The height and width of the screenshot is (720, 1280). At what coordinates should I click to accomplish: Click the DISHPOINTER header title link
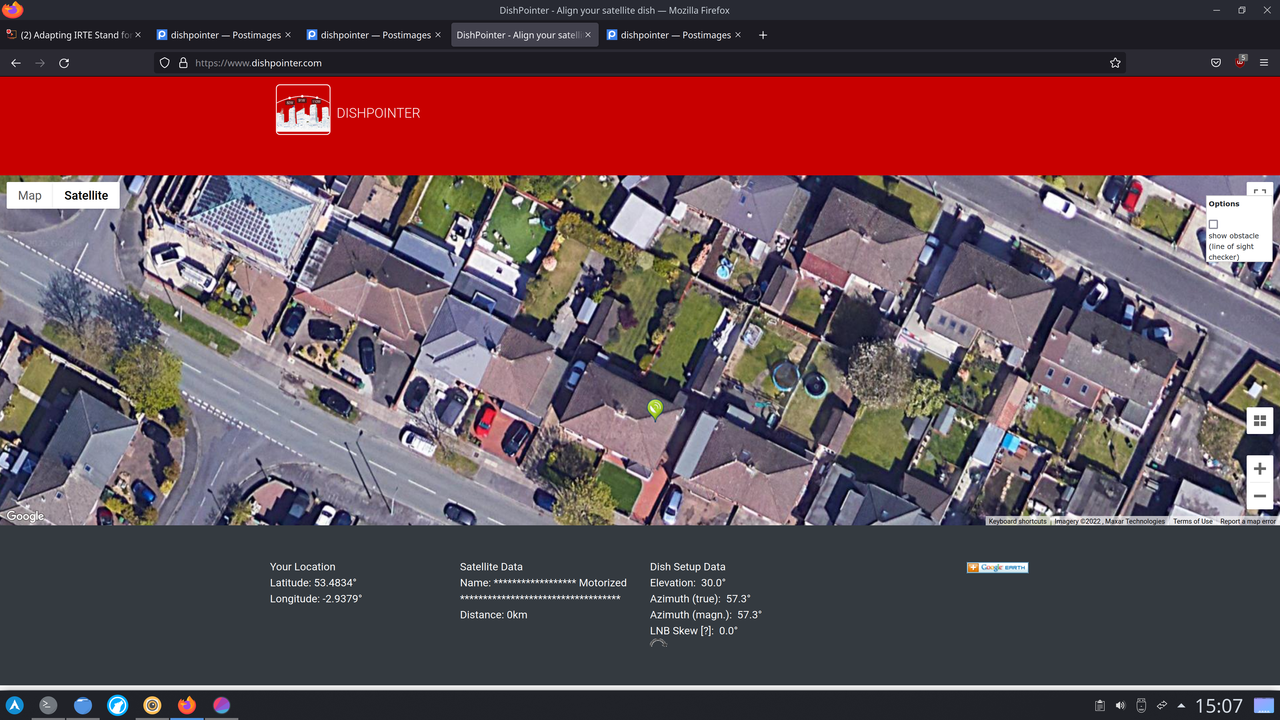coord(378,113)
